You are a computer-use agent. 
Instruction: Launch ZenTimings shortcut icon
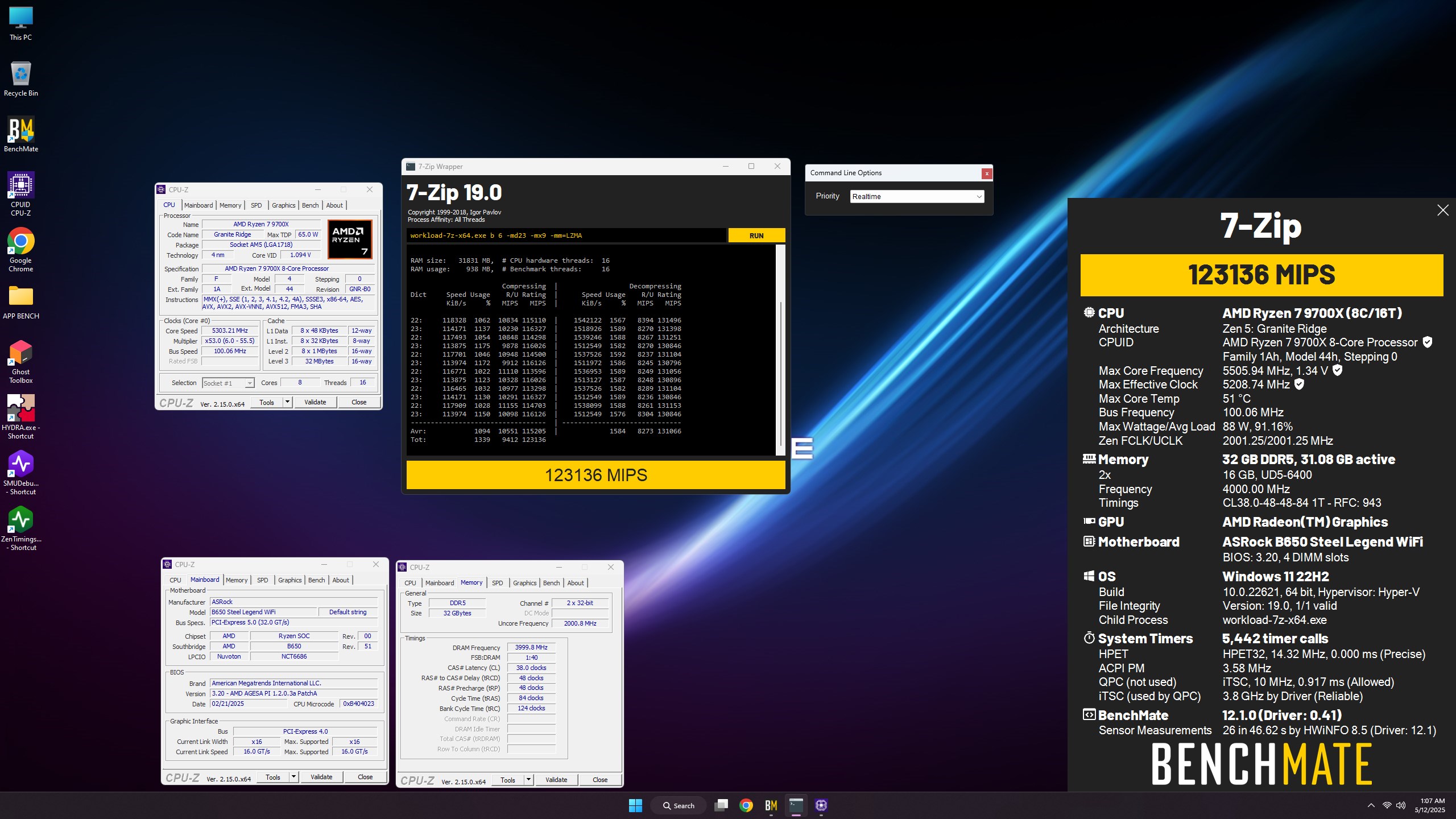coord(21,528)
